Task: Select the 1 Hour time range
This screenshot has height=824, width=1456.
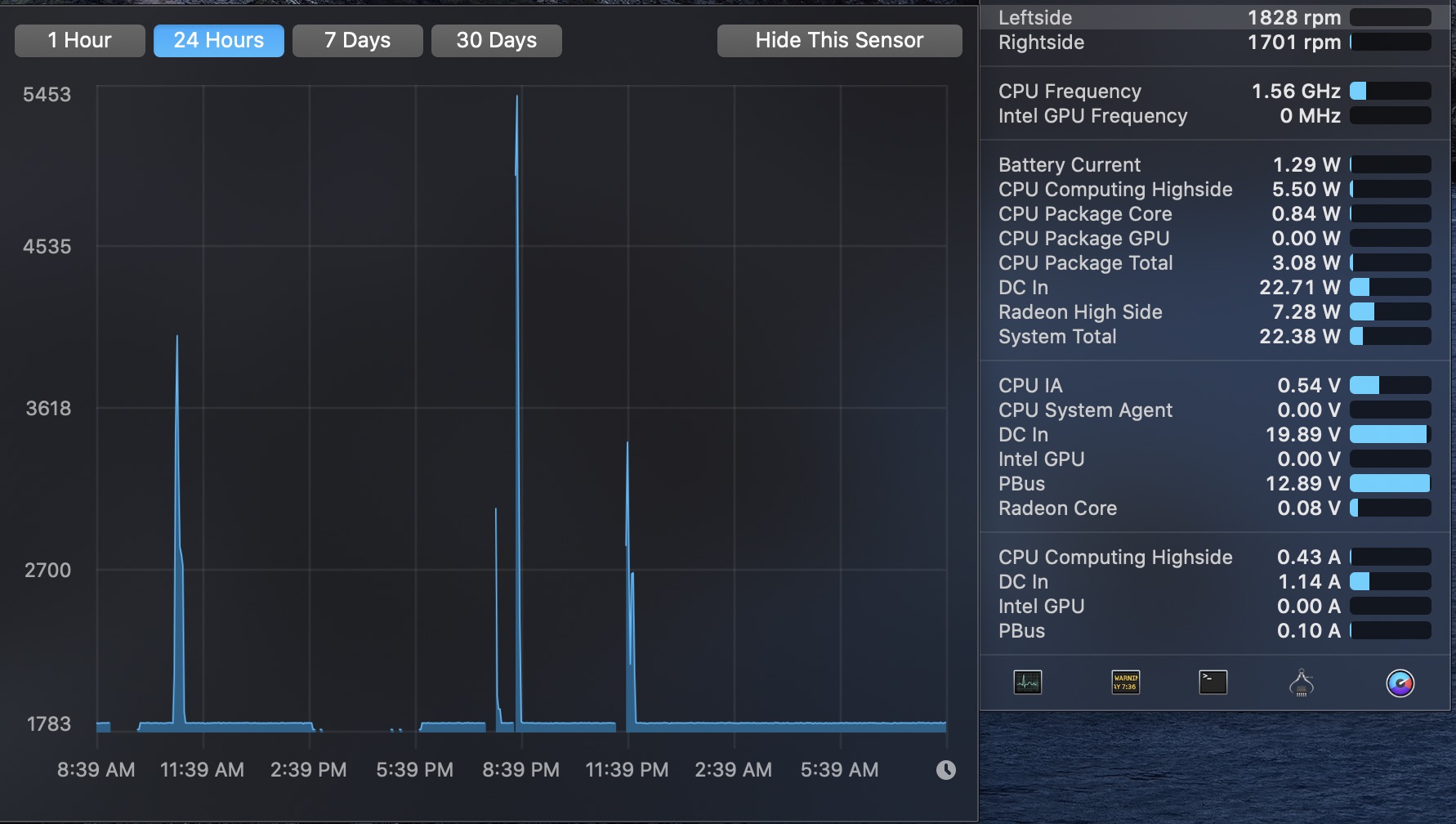Action: click(79, 40)
